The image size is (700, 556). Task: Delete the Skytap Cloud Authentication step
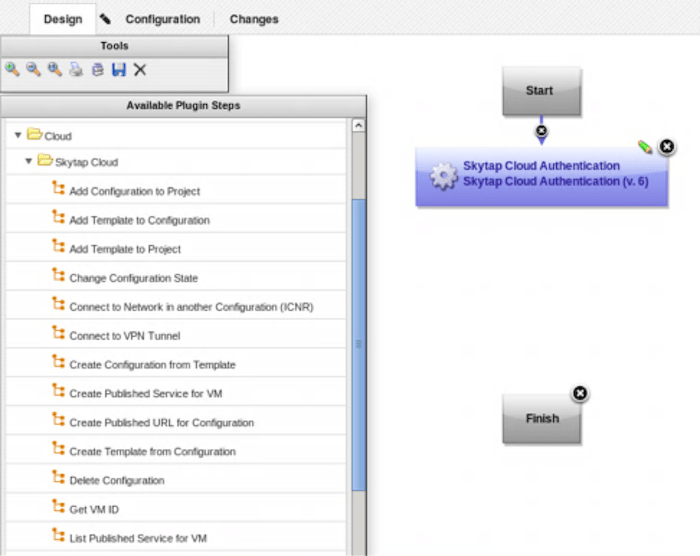pyautogui.click(x=667, y=146)
